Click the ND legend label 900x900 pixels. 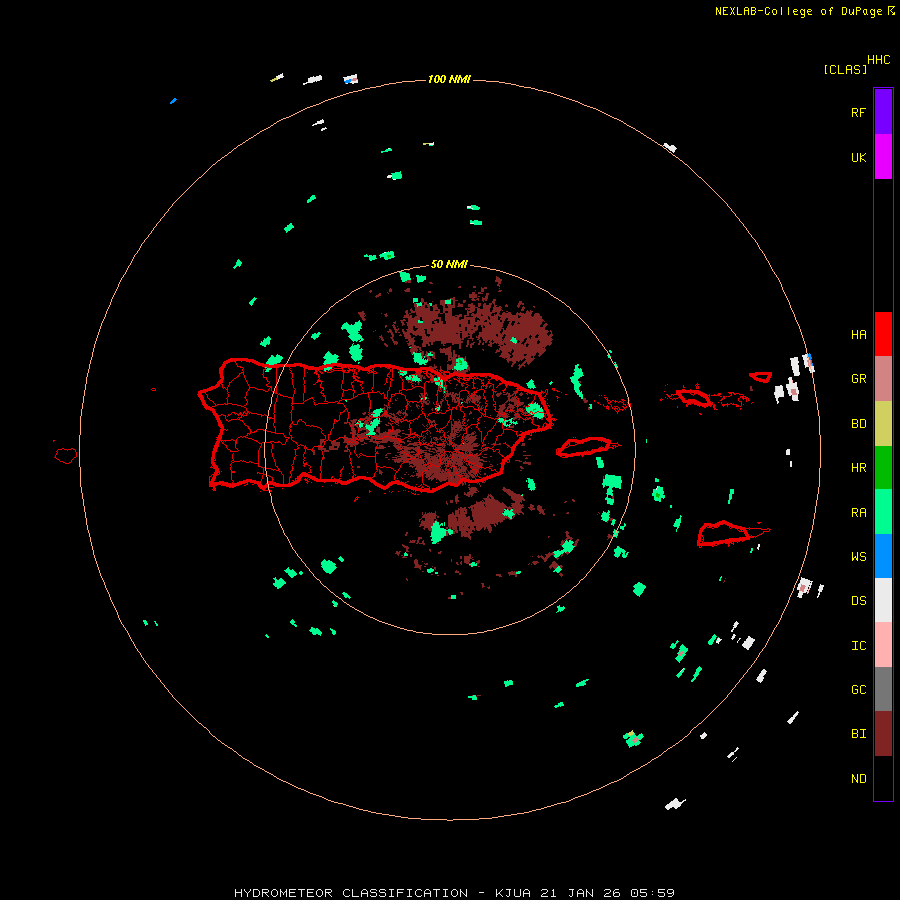858,778
